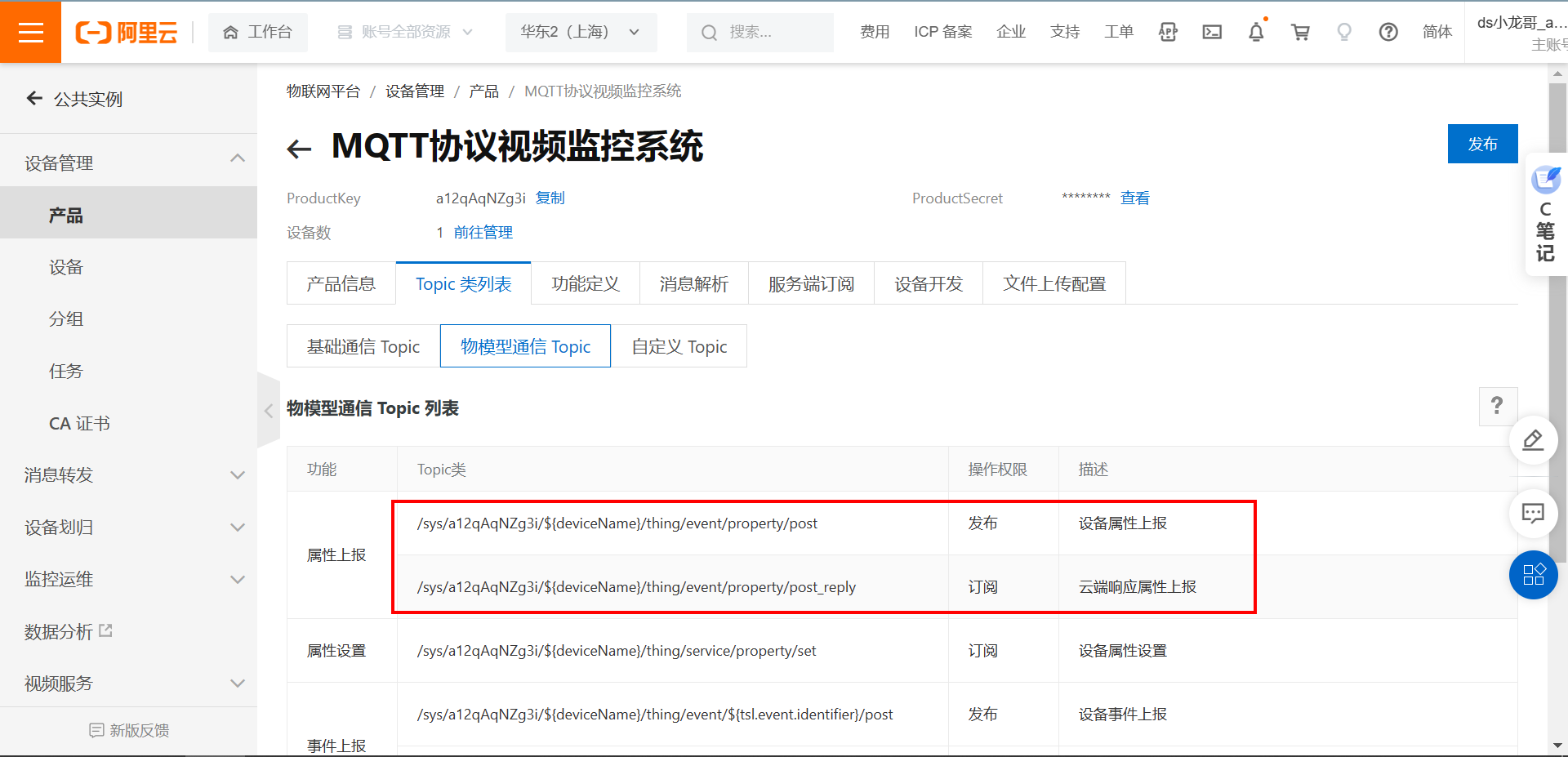1568x757 pixels.
Task: Select the 物模型通信 Topic sub-tab
Action: 525,346
